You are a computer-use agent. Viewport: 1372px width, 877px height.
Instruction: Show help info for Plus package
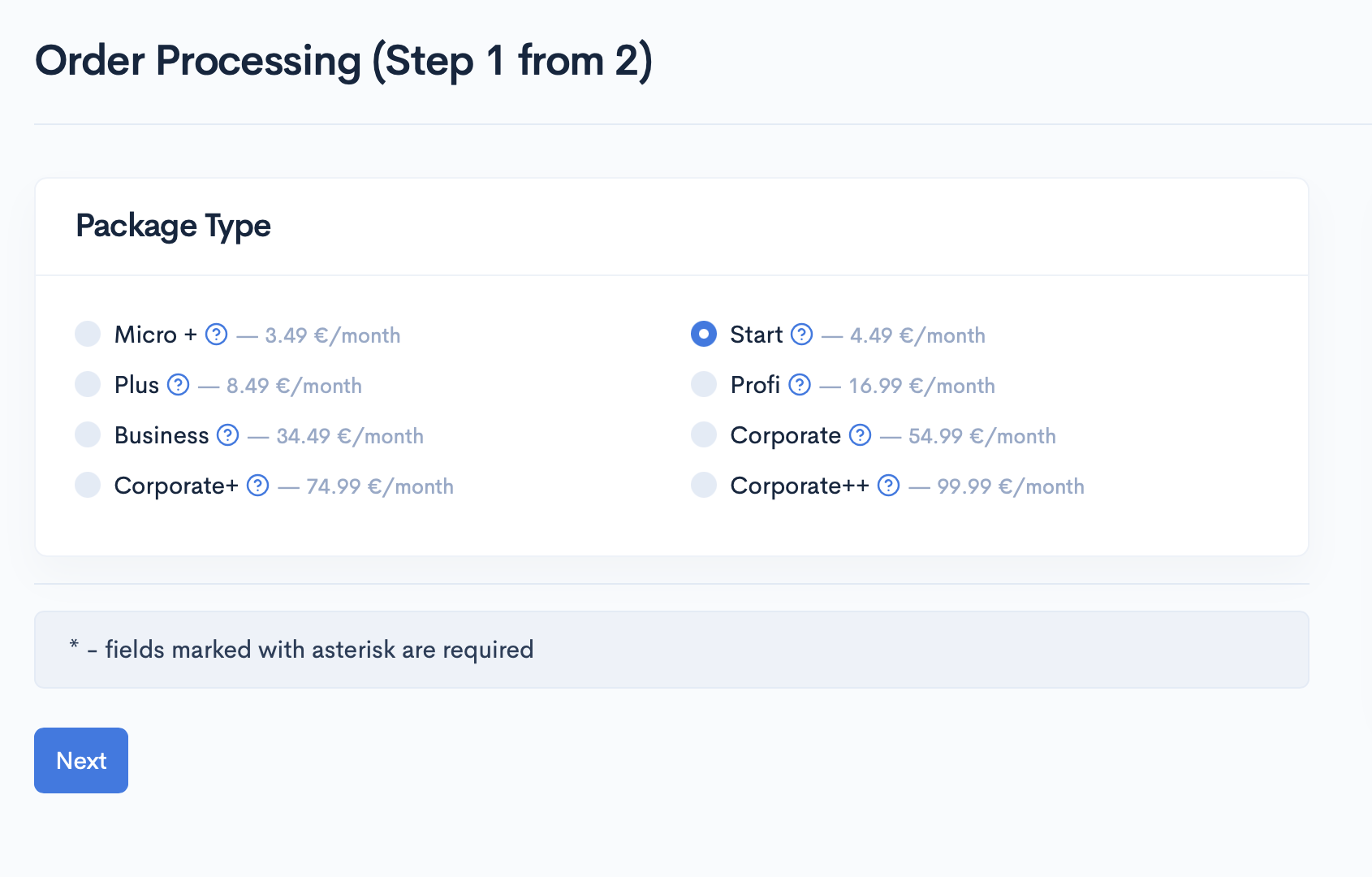click(x=178, y=385)
